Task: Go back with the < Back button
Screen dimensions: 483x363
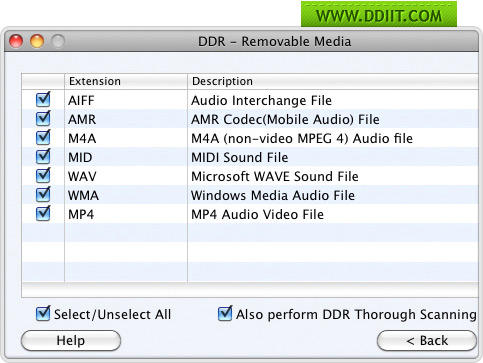Action: coord(427,341)
